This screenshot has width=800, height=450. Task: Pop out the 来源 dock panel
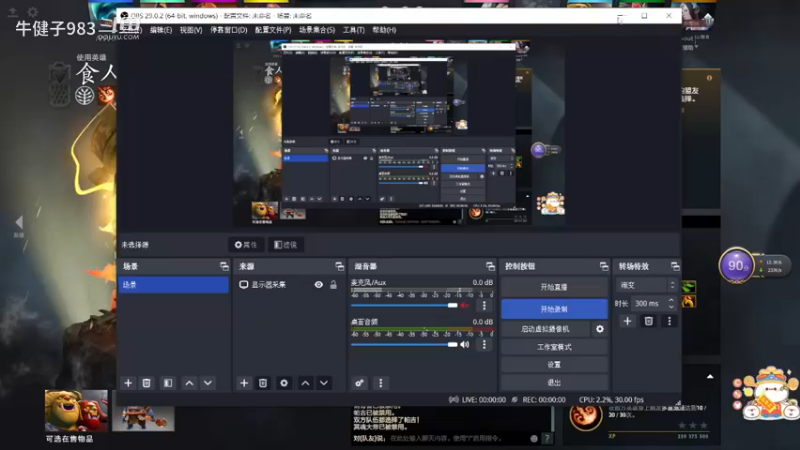point(340,266)
